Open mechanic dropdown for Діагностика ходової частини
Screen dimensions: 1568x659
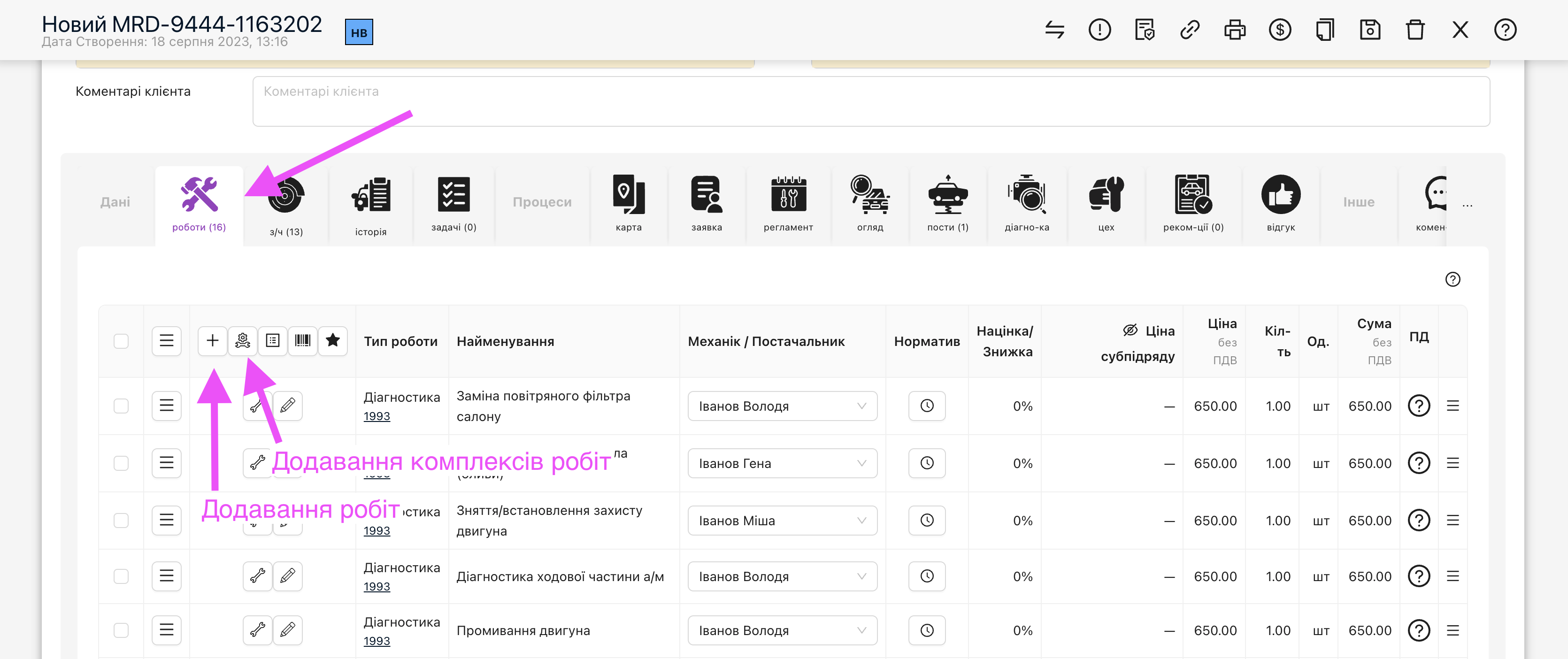coord(782,576)
